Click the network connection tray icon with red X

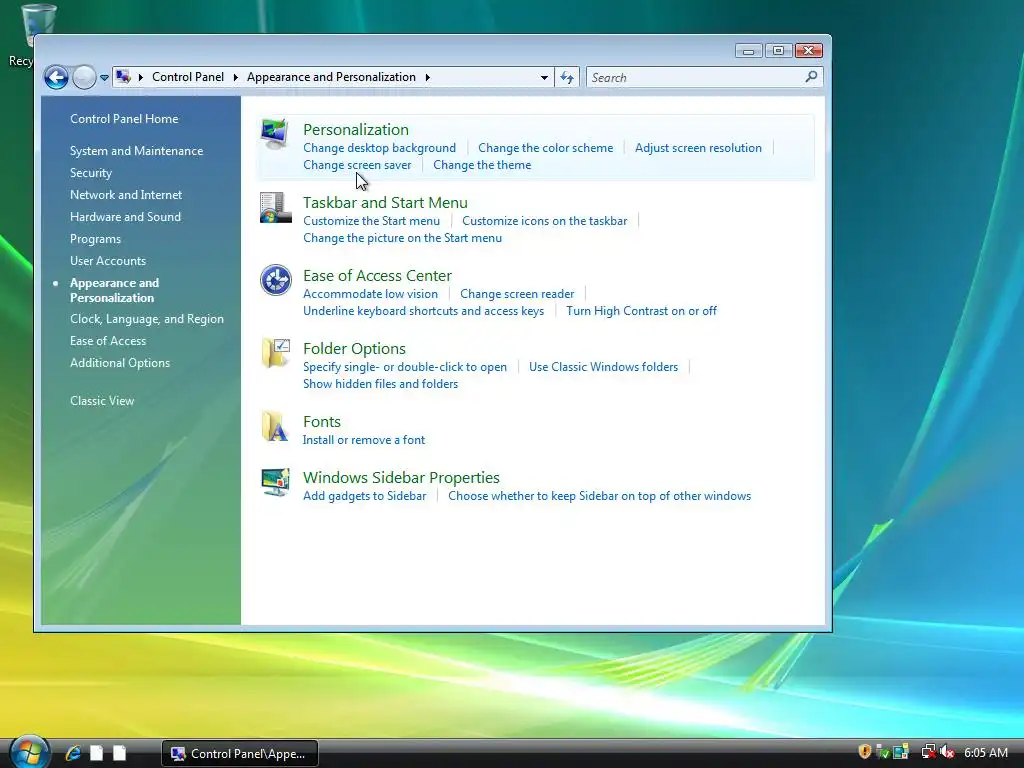coord(928,752)
